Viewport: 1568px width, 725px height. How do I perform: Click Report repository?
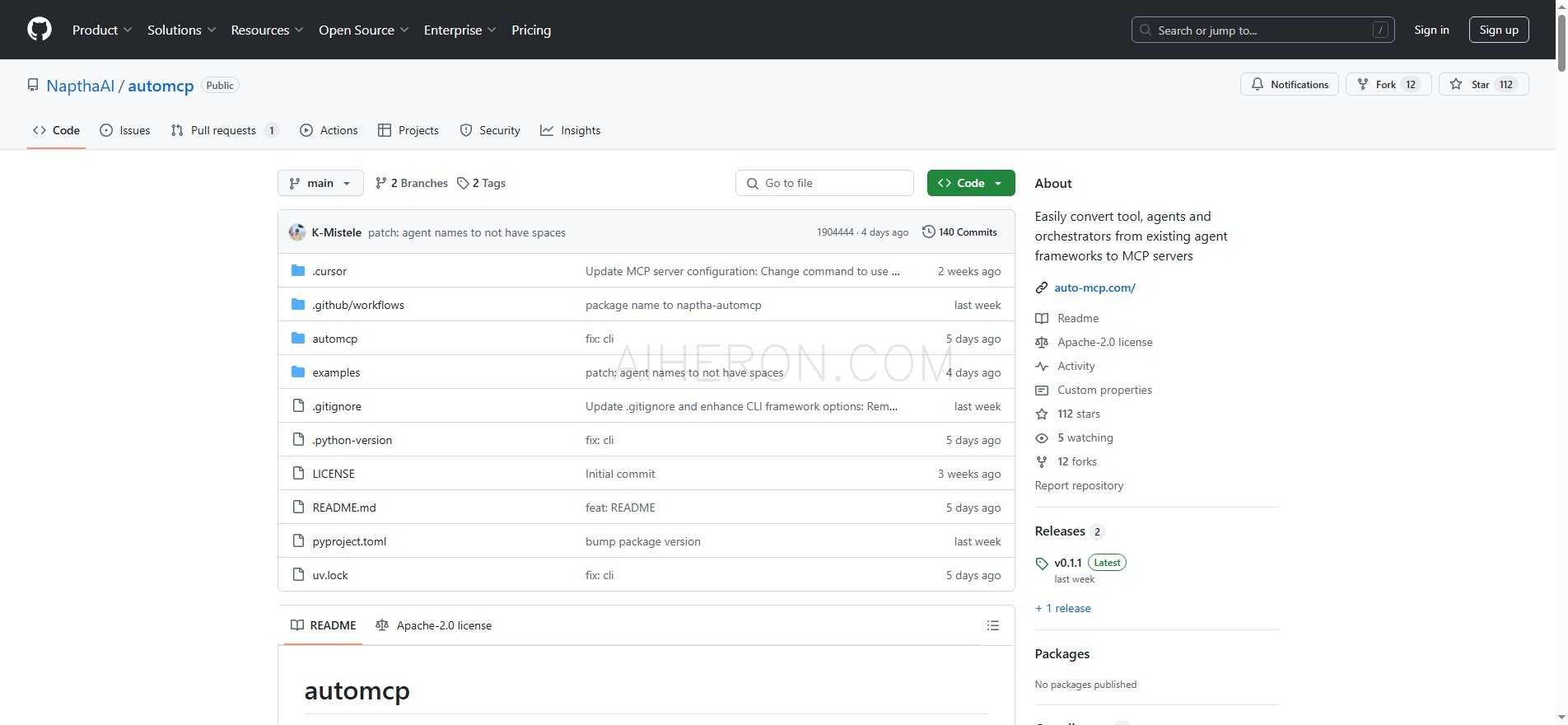[x=1079, y=485]
